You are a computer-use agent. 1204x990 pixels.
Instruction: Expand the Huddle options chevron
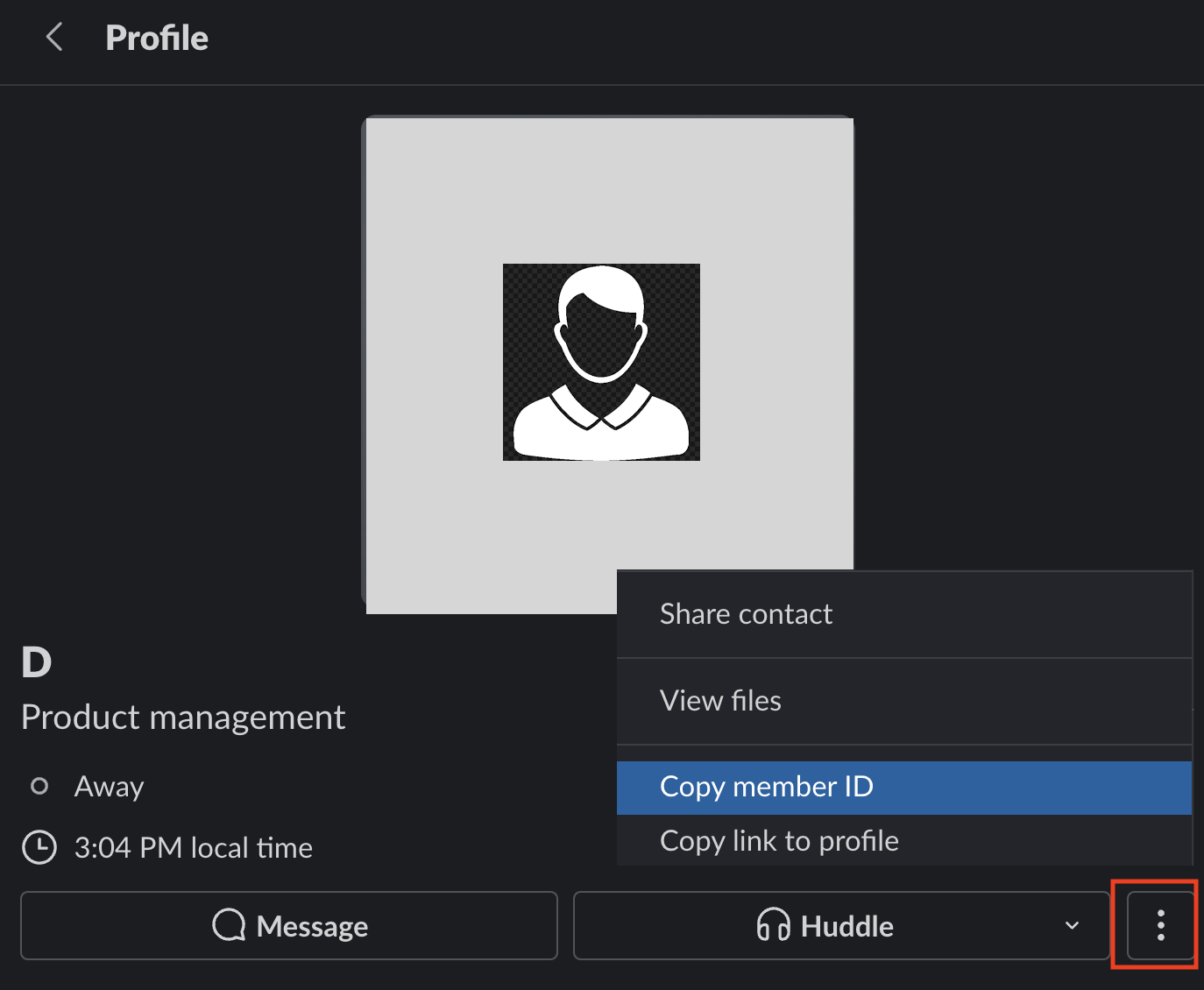1071,925
